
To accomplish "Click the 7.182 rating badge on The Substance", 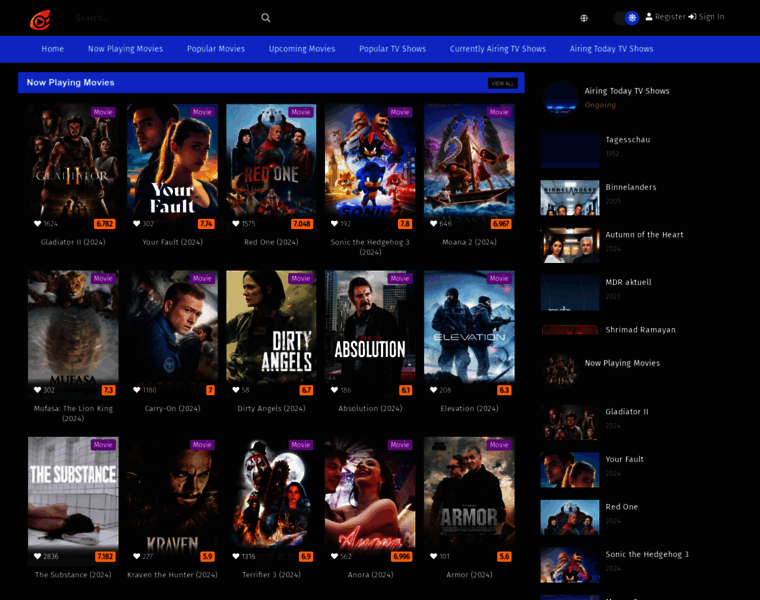I will 105,556.
